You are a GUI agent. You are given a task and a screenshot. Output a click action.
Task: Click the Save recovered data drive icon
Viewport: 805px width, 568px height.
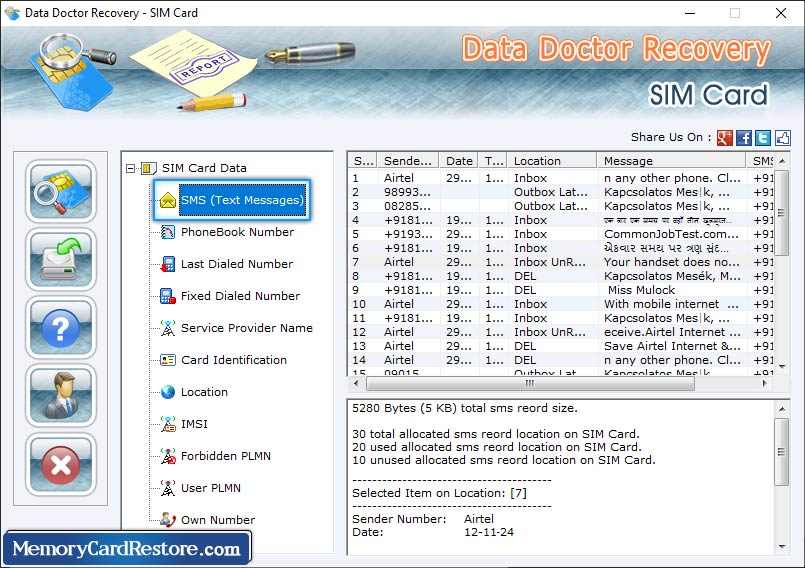61,259
